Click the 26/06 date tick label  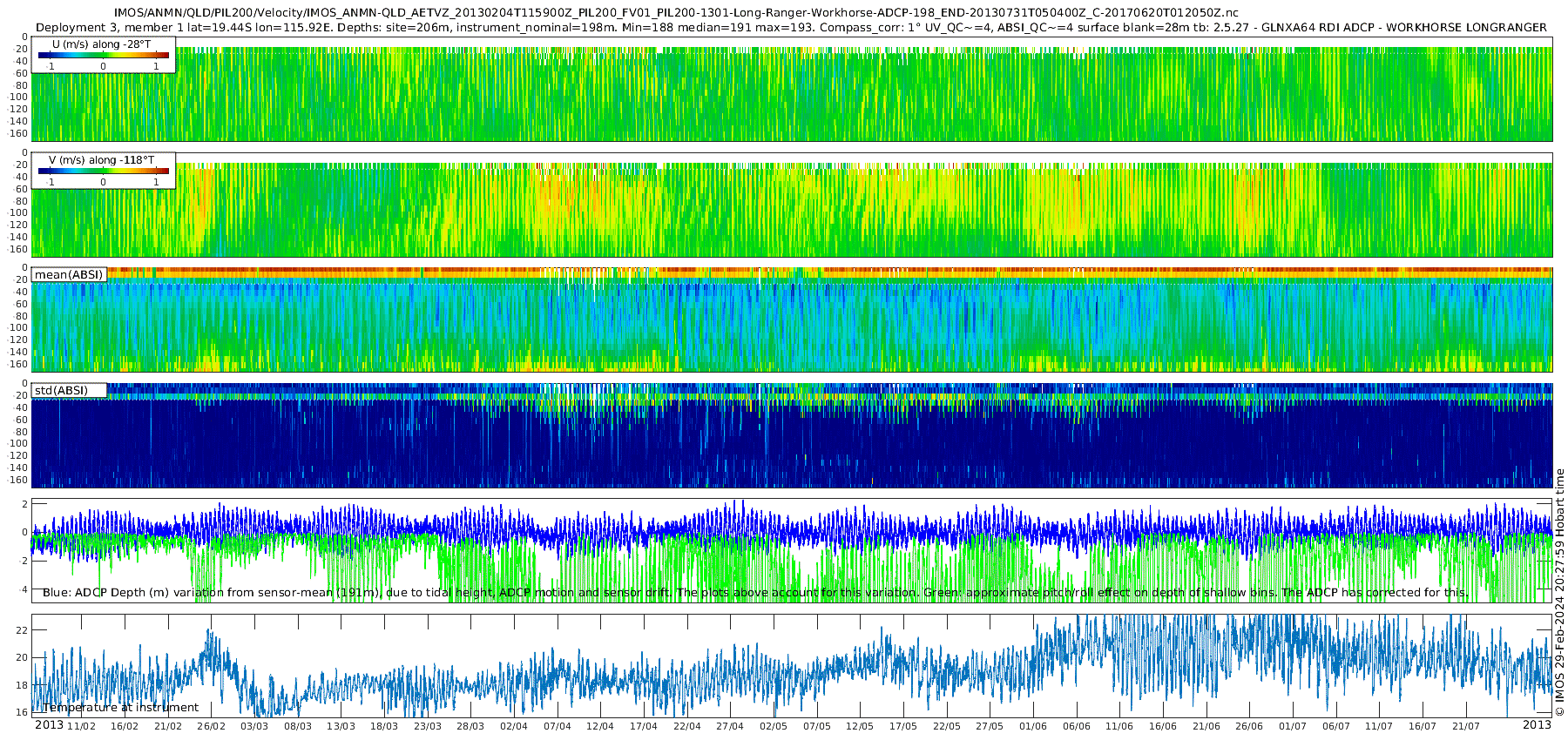pos(1249,726)
